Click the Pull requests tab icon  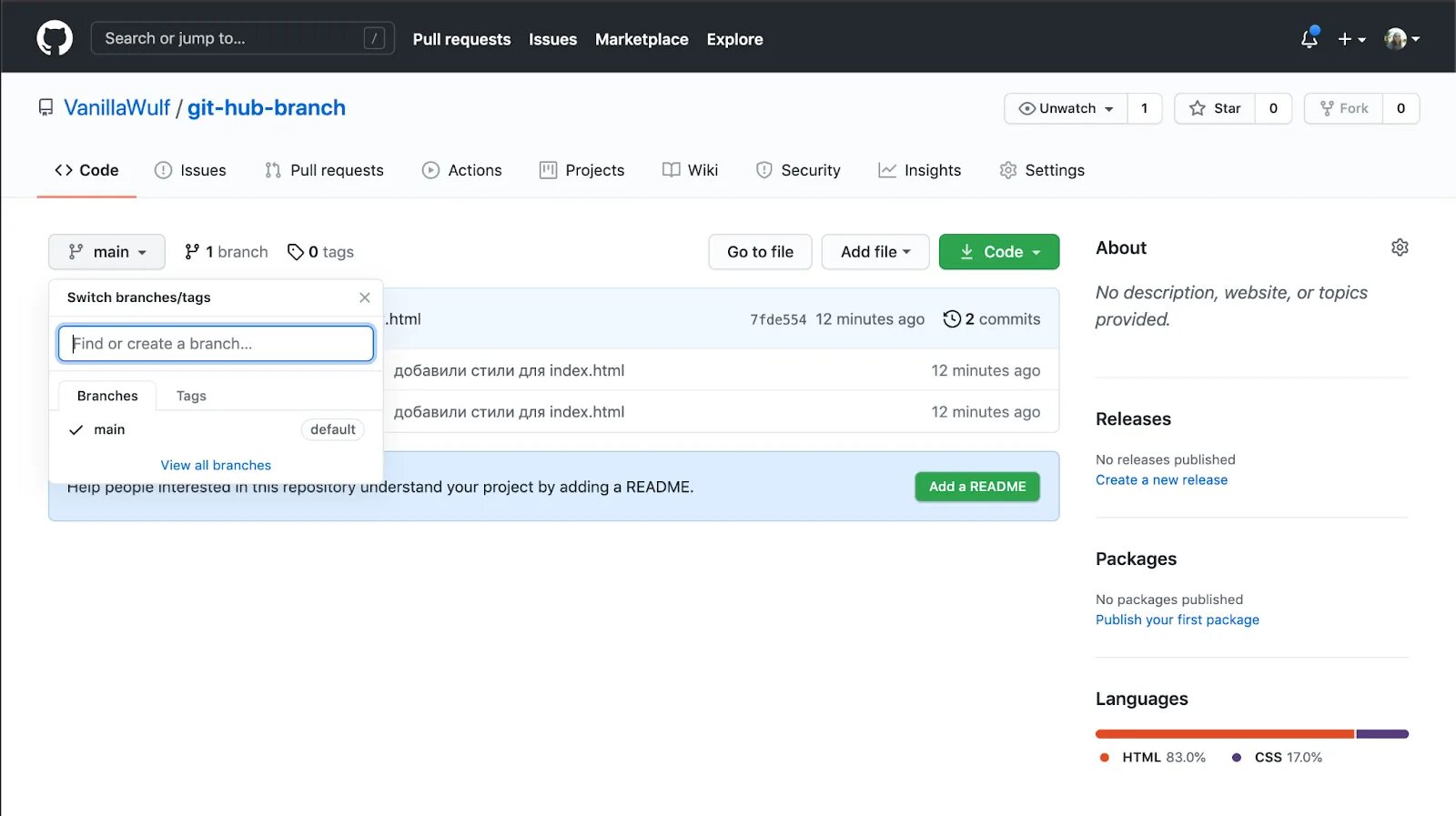(273, 170)
